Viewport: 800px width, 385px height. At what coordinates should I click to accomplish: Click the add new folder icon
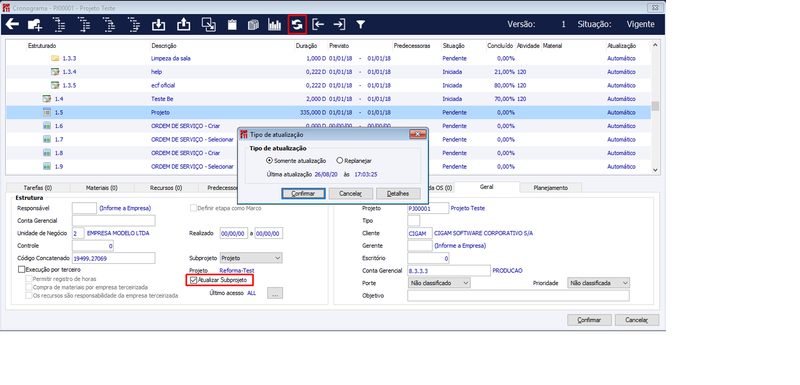[35, 24]
